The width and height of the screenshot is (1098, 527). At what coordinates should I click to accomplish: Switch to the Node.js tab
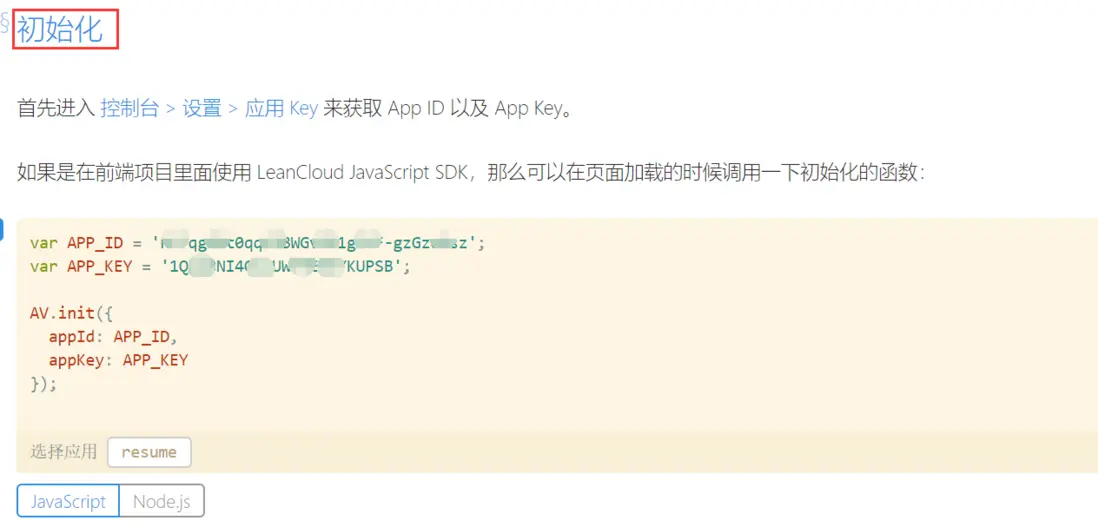point(161,501)
